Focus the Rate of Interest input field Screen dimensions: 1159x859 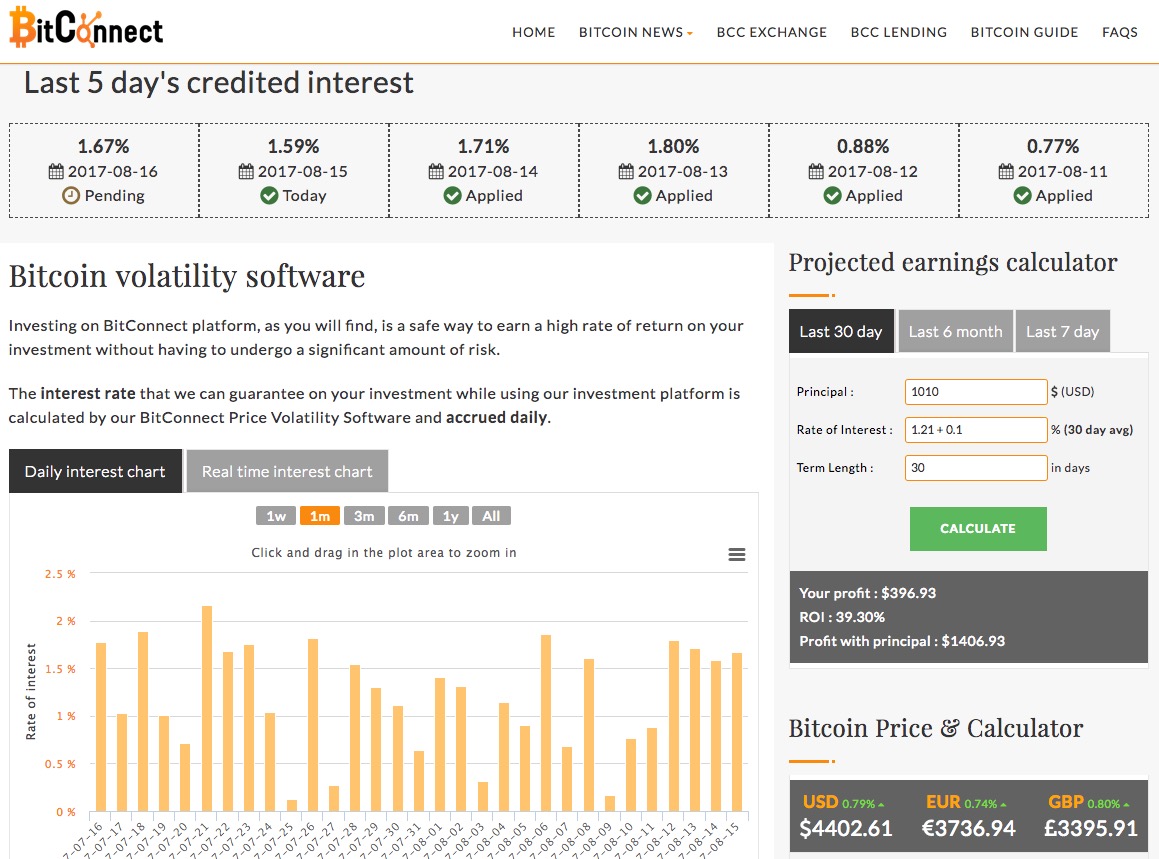point(976,430)
